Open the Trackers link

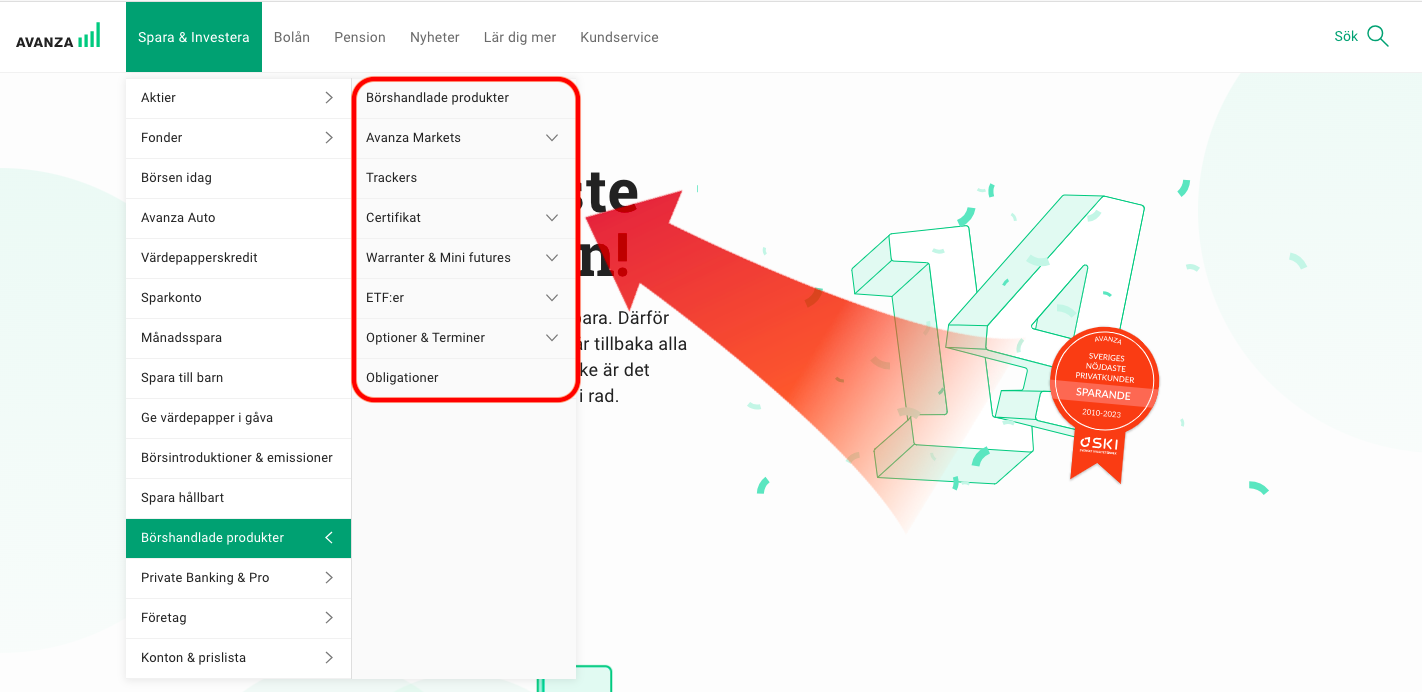pos(392,178)
